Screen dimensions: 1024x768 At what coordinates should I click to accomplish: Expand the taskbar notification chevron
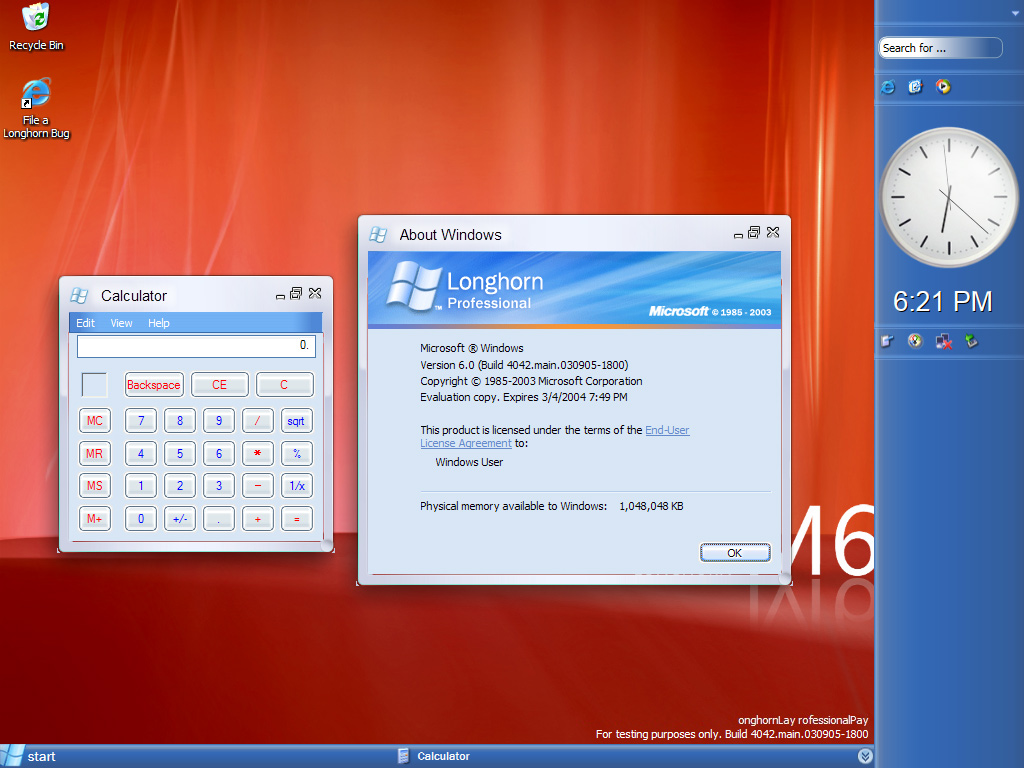[x=865, y=756]
